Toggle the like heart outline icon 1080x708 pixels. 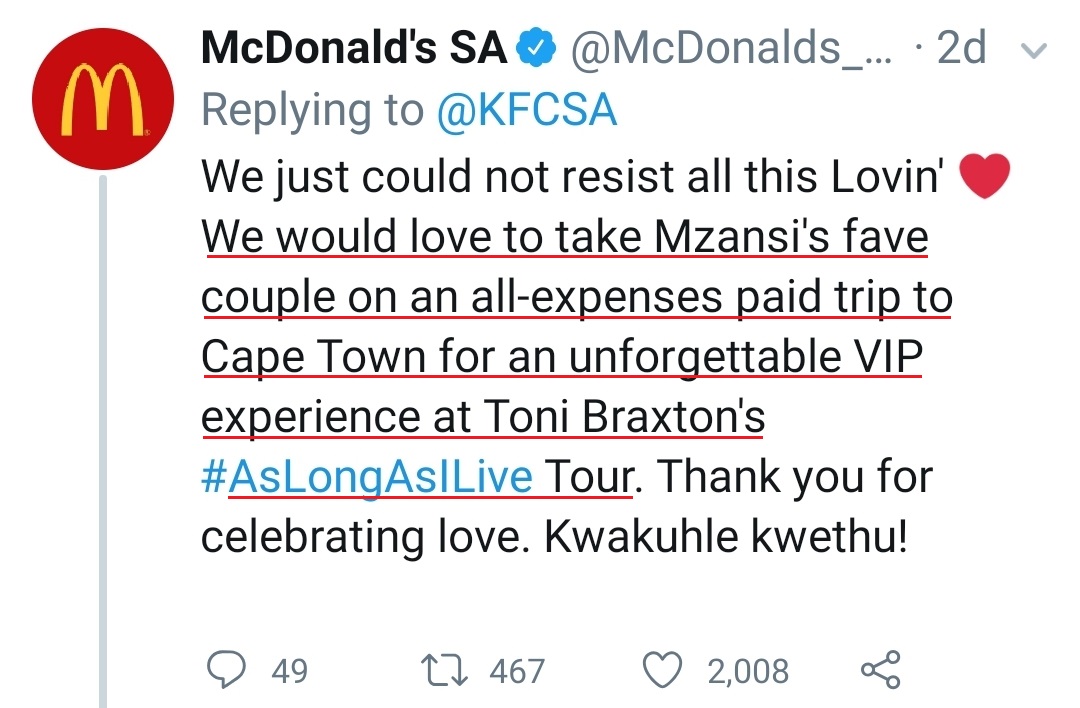click(662, 669)
